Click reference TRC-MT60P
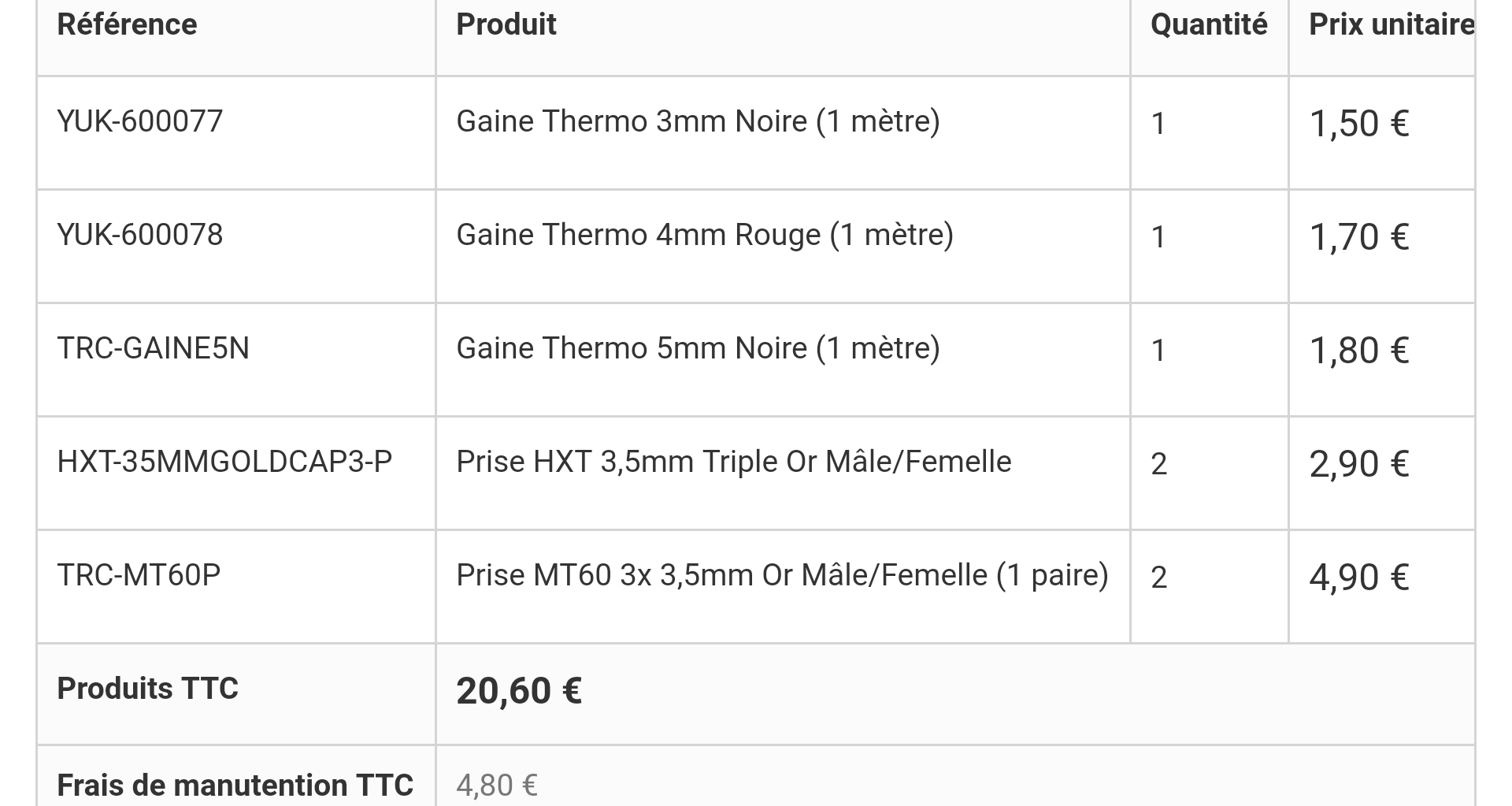 click(139, 575)
